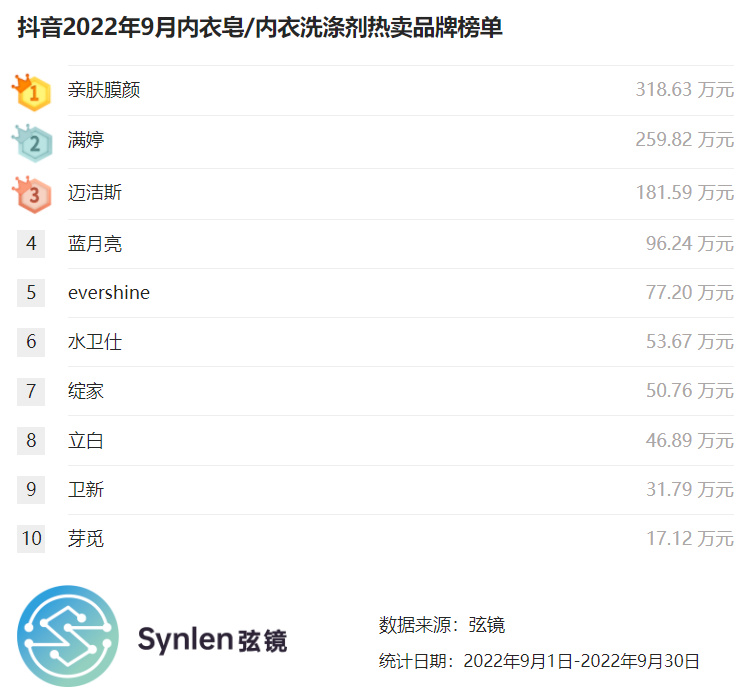Click the teal rank 2 crown badge

pyautogui.click(x=32, y=143)
